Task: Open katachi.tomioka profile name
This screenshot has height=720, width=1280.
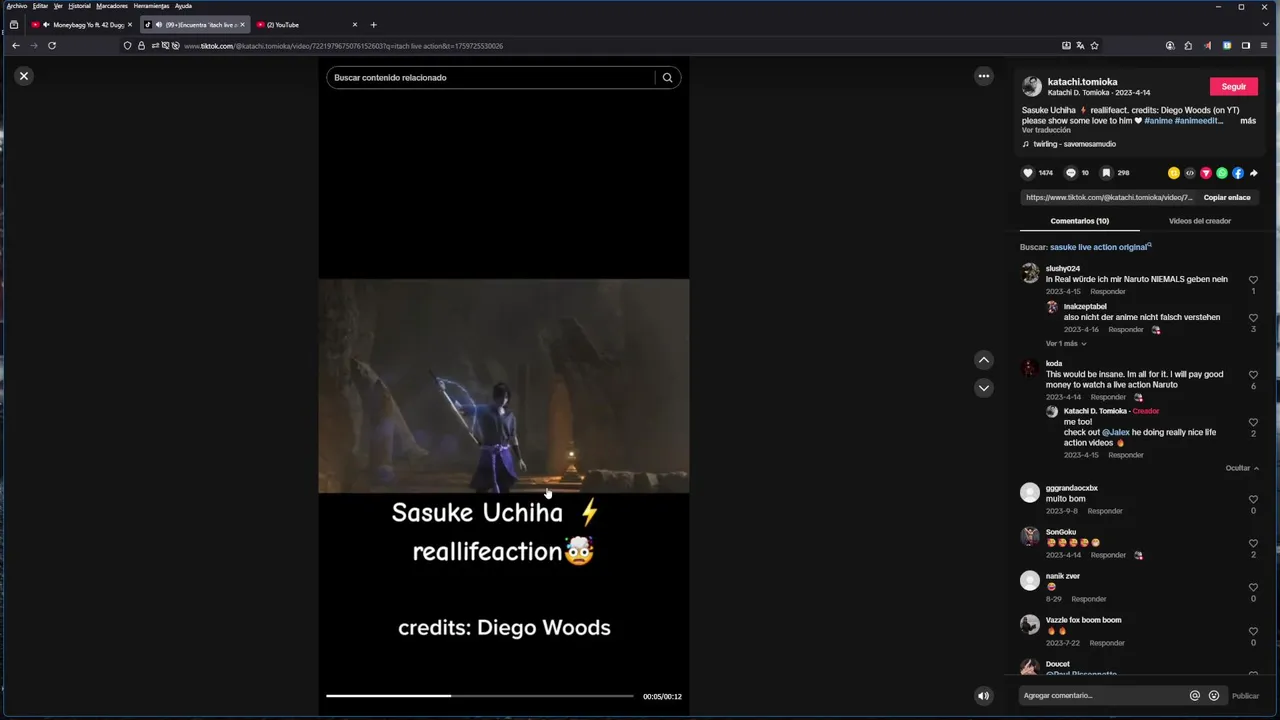Action: click(x=1083, y=82)
